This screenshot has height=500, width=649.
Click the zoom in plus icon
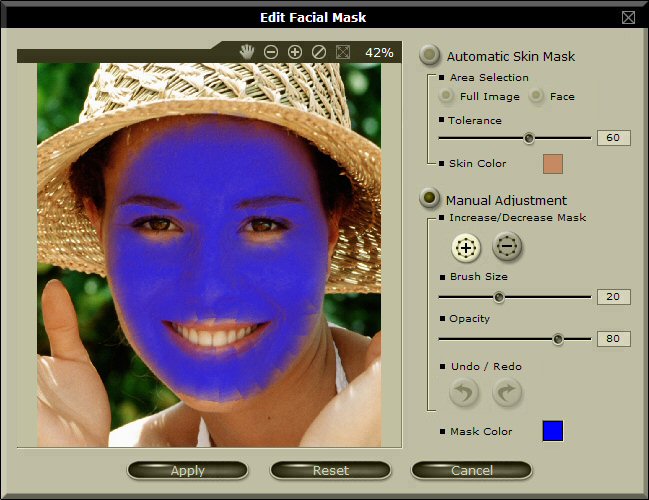pyautogui.click(x=295, y=52)
